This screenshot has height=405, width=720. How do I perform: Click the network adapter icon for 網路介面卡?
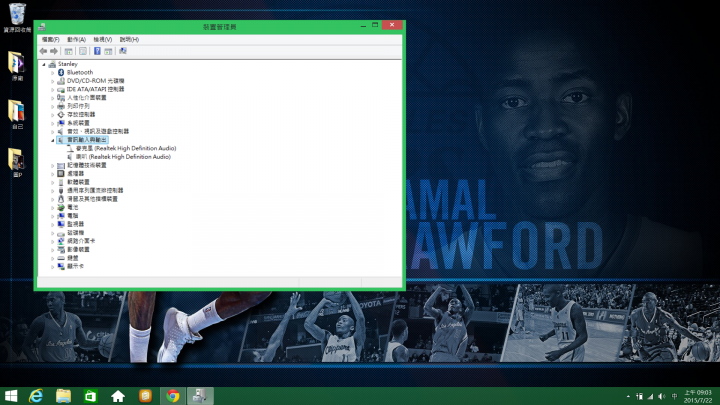(61, 241)
